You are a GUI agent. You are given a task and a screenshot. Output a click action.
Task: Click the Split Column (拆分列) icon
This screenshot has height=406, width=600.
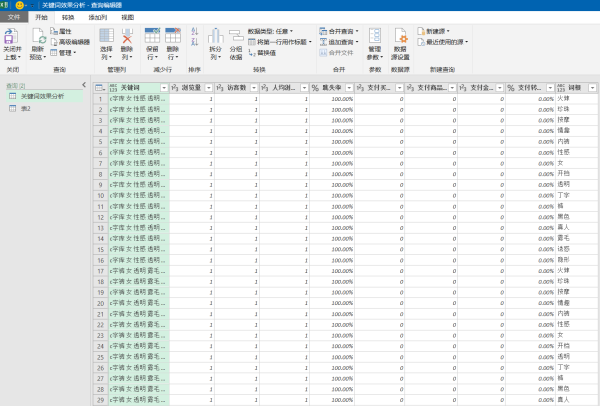tap(215, 36)
